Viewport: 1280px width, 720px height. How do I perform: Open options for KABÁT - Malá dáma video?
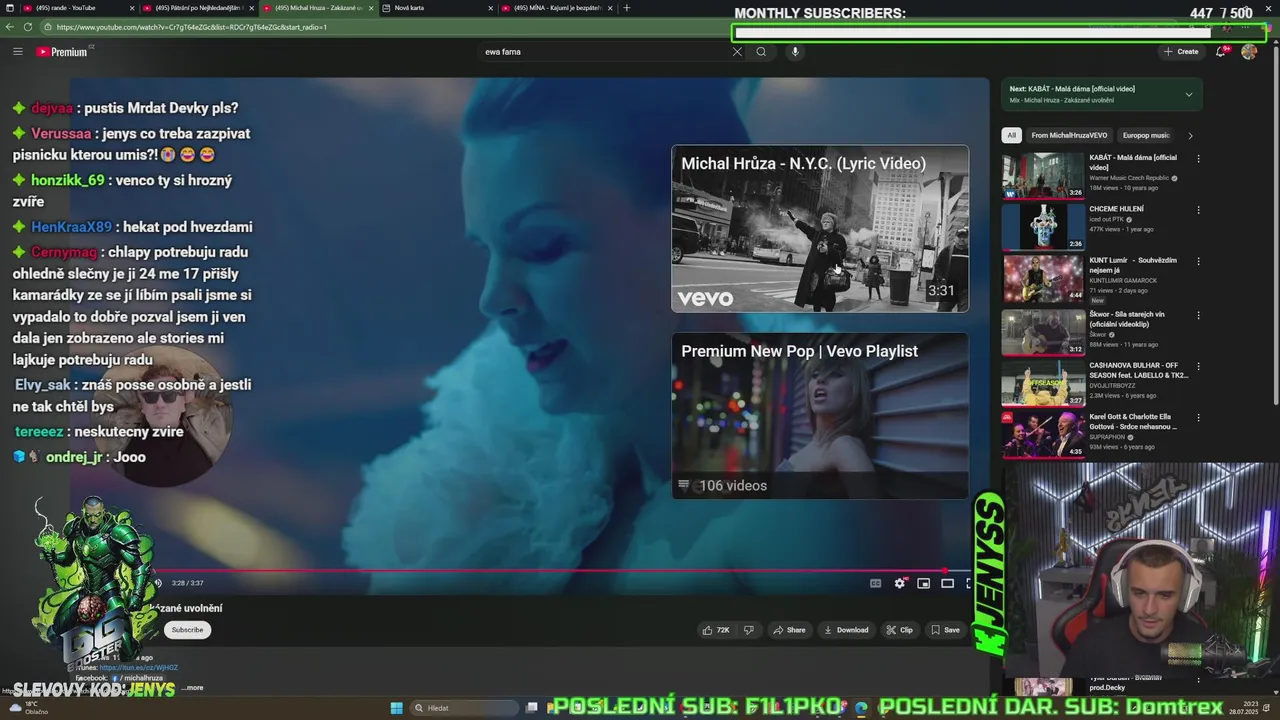[x=1198, y=158]
